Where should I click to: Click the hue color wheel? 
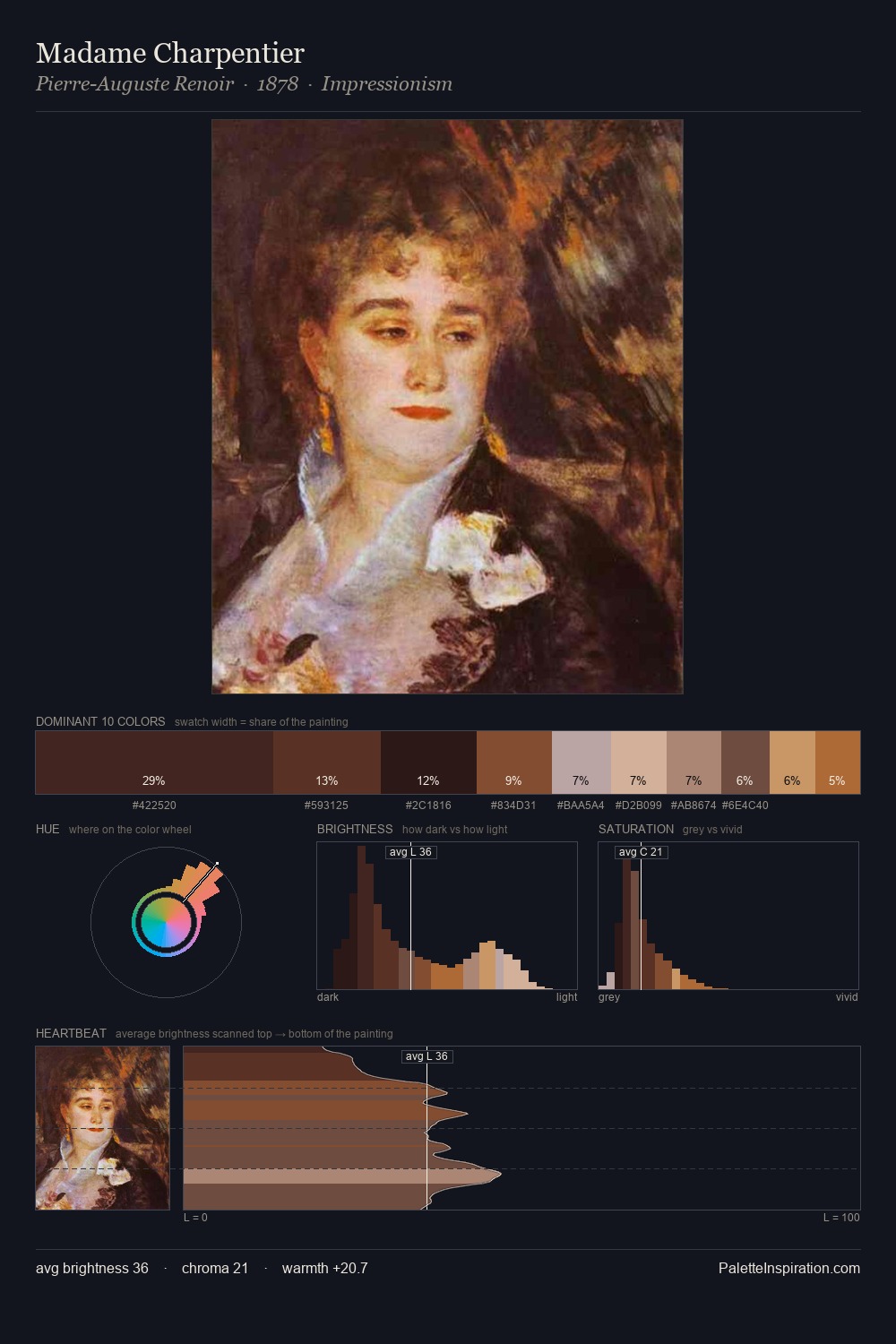[x=166, y=922]
